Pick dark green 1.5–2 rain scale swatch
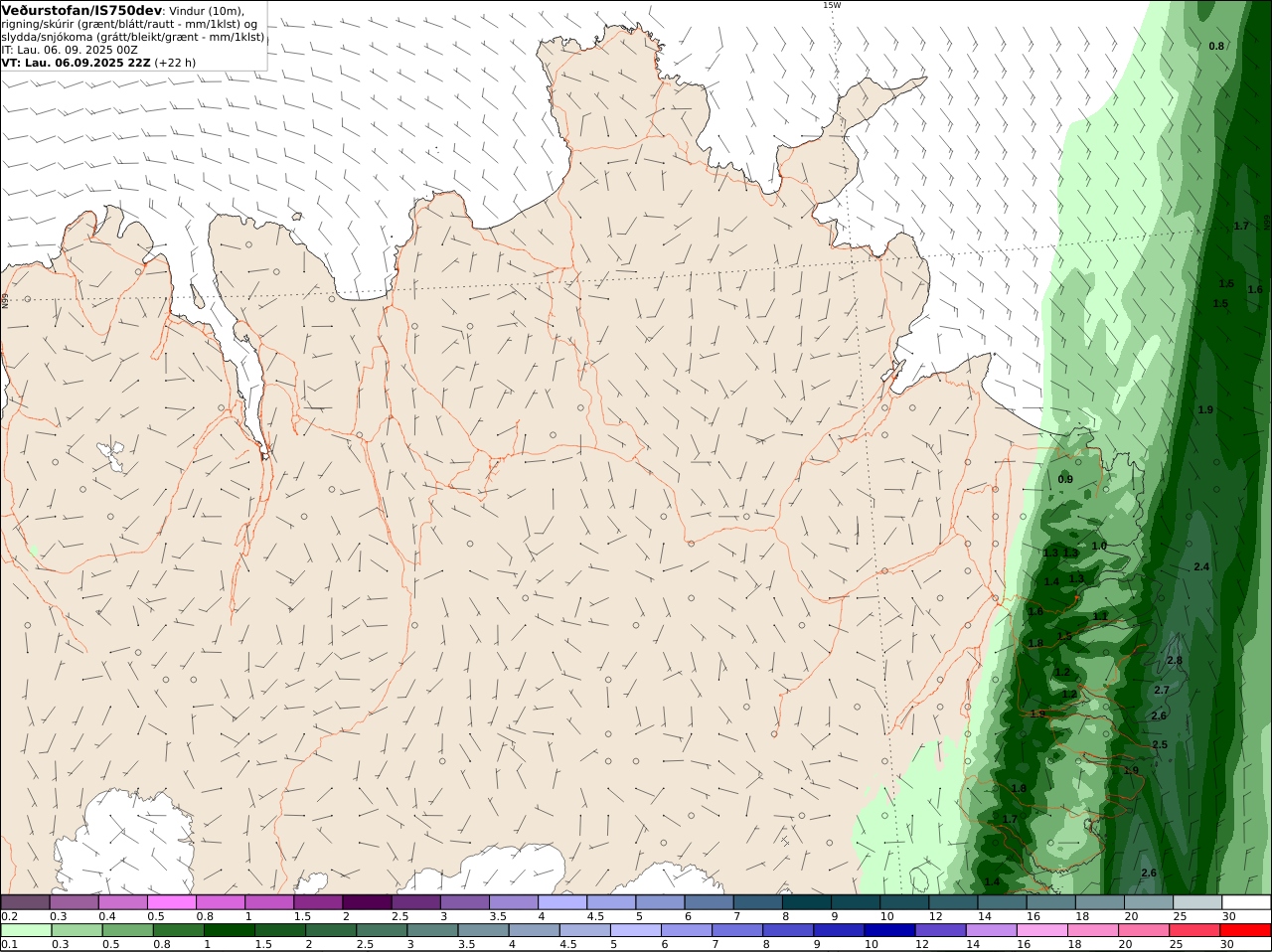Viewport: 1272px width, 952px height. coord(281,930)
